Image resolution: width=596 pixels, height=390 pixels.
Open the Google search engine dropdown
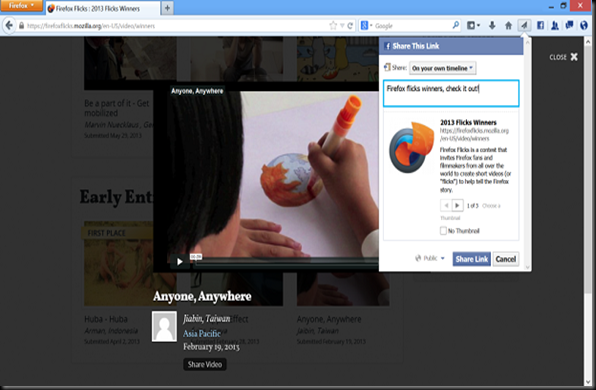point(366,25)
